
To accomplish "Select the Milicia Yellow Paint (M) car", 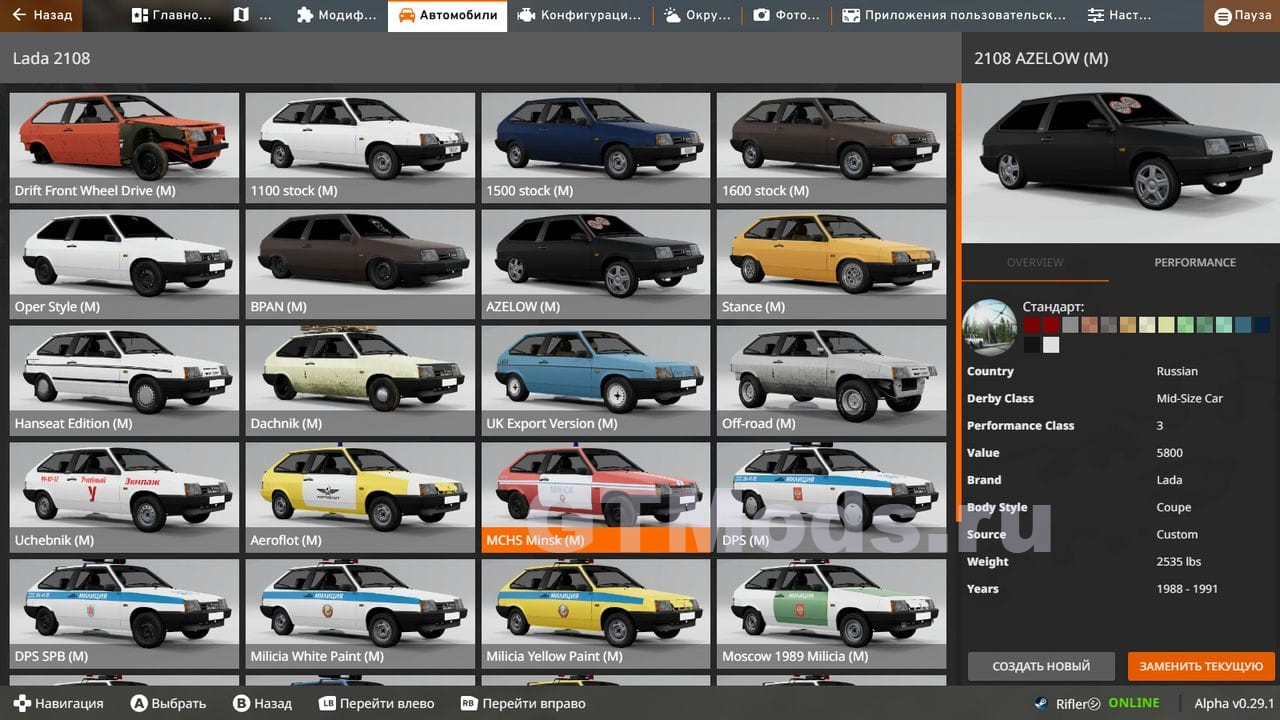I will click(x=596, y=613).
